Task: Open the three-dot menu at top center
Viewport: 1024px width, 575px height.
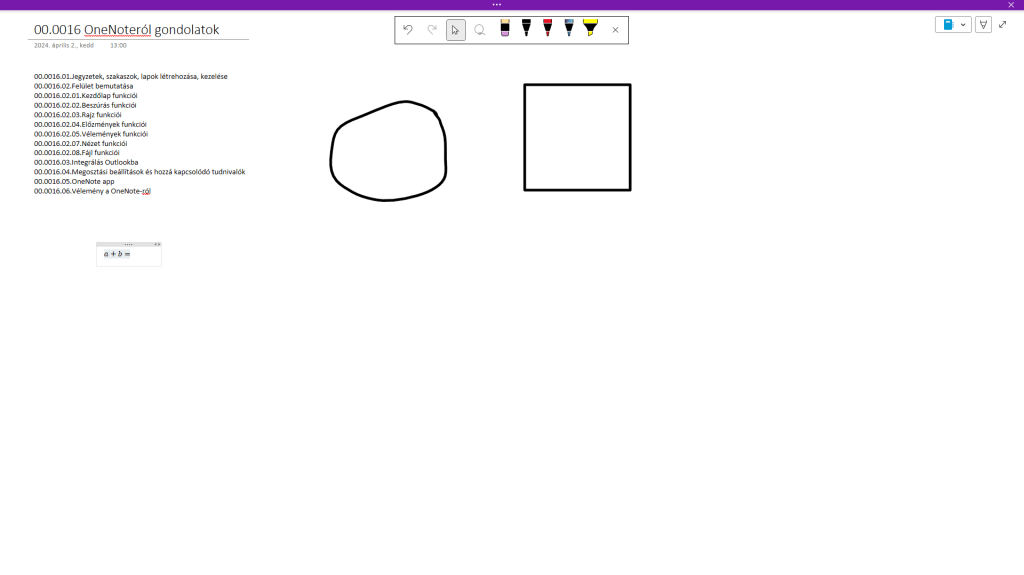Action: point(497,4)
